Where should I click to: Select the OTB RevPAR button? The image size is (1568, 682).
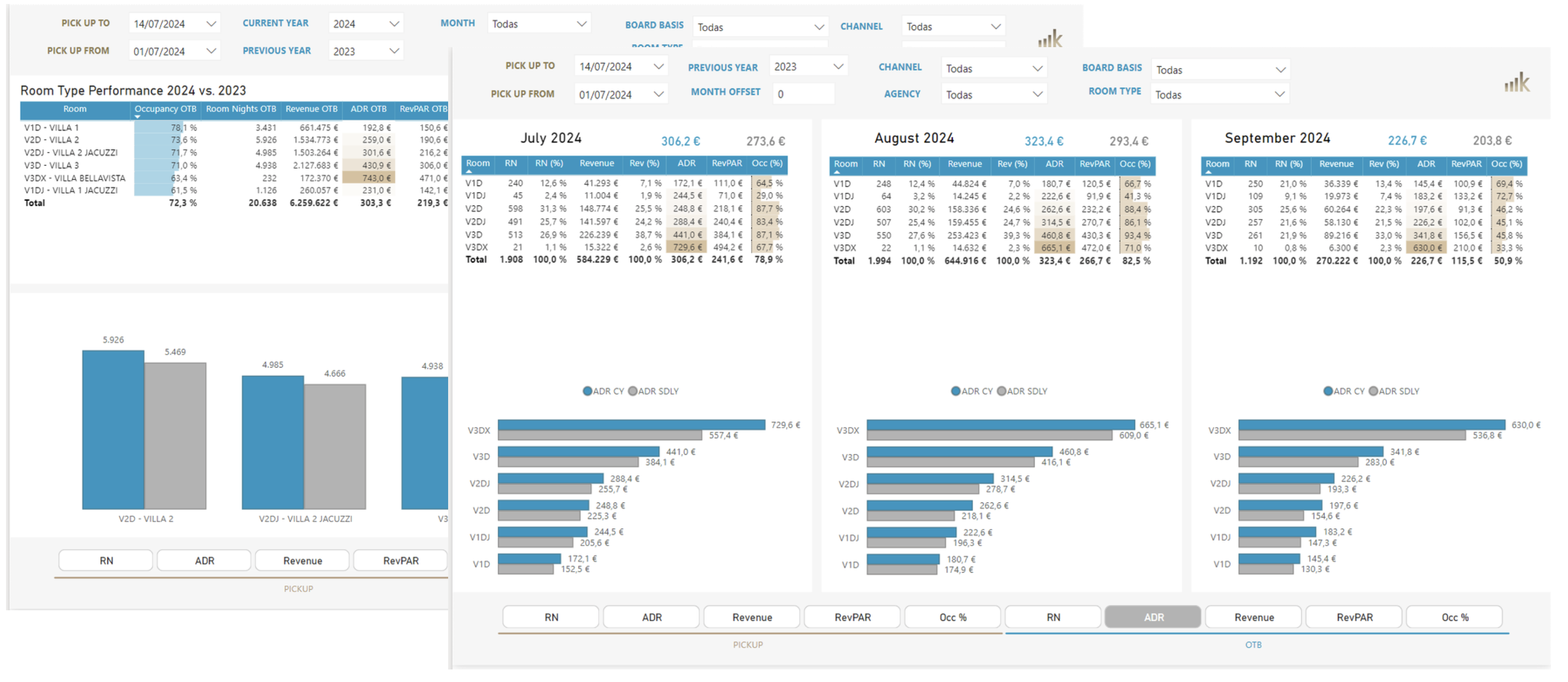point(1354,617)
